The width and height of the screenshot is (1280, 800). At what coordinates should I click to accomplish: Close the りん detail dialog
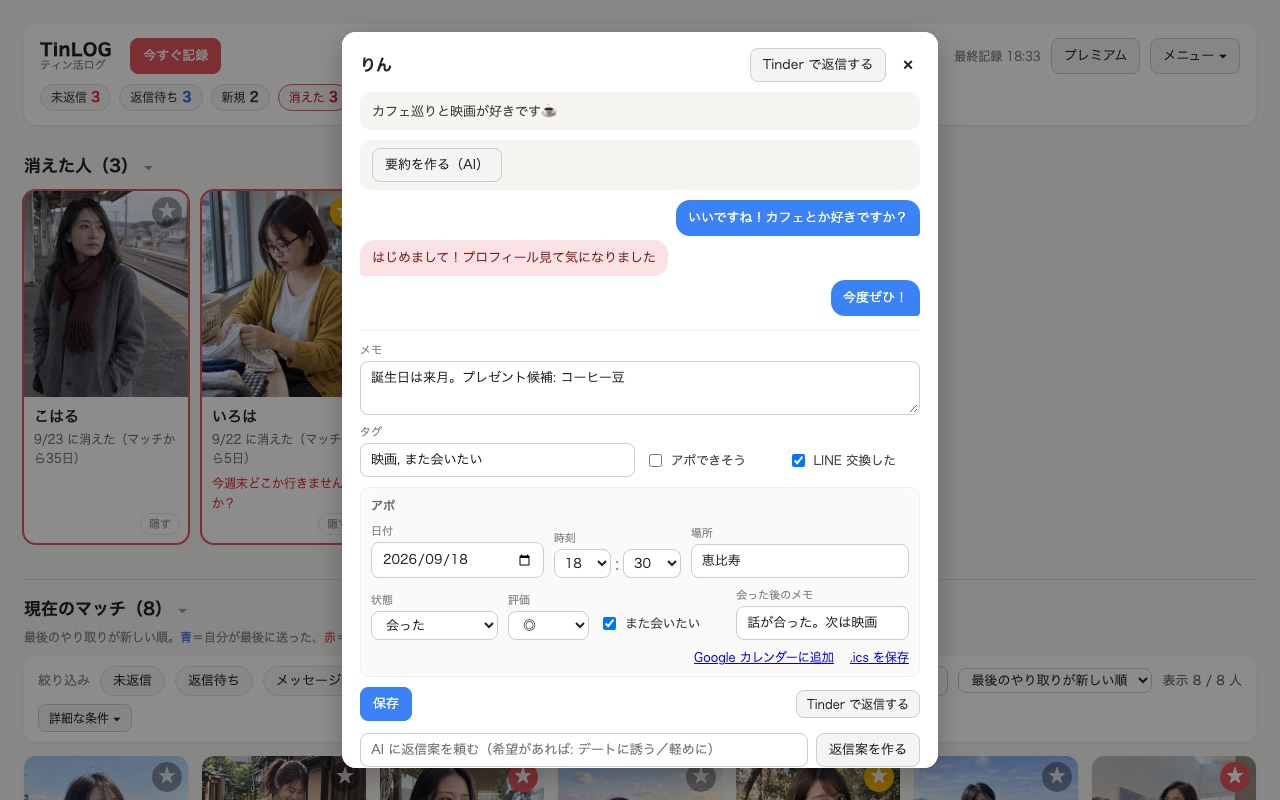(908, 65)
